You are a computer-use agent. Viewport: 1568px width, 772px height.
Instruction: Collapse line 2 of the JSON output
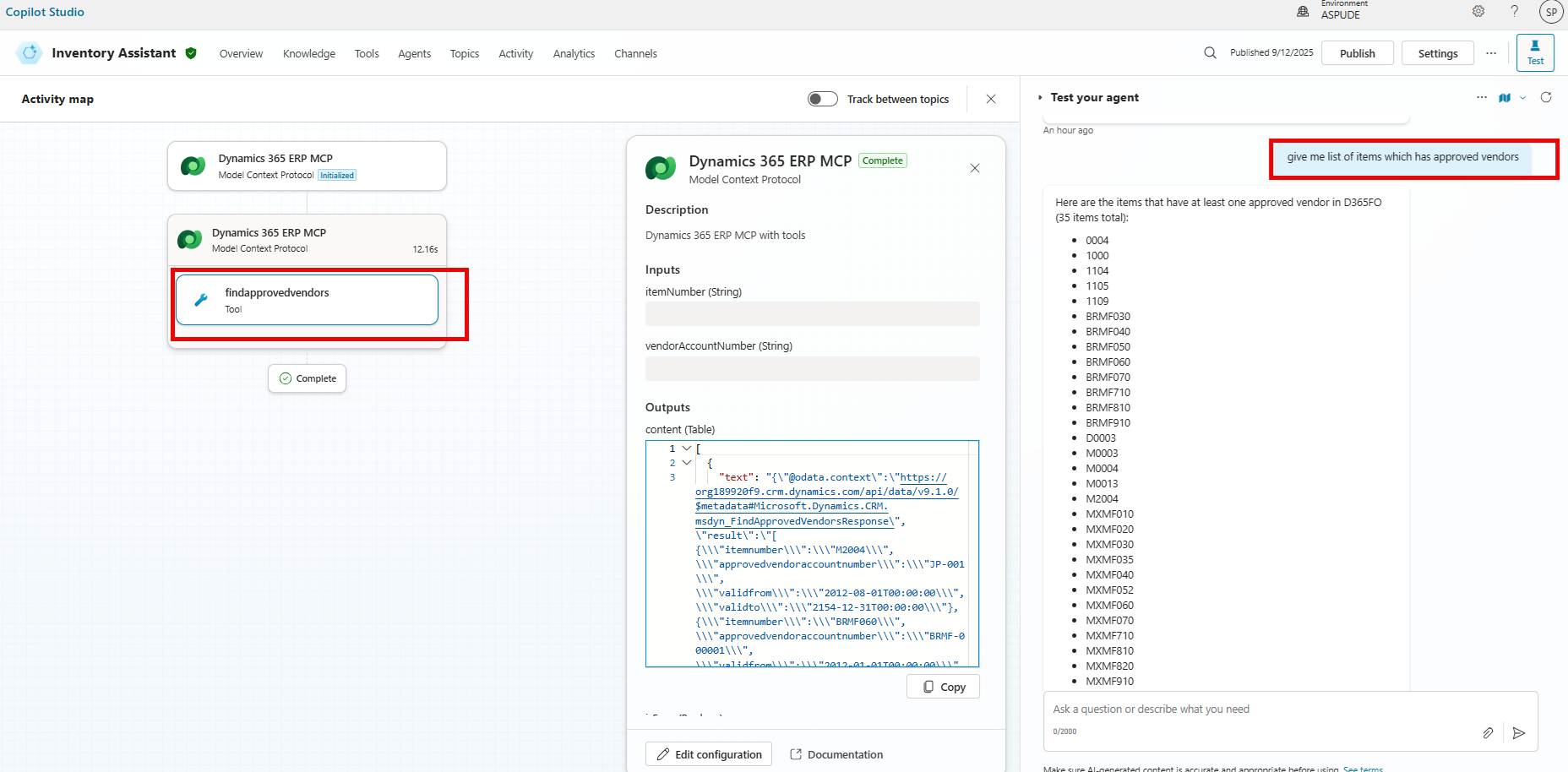coord(686,463)
